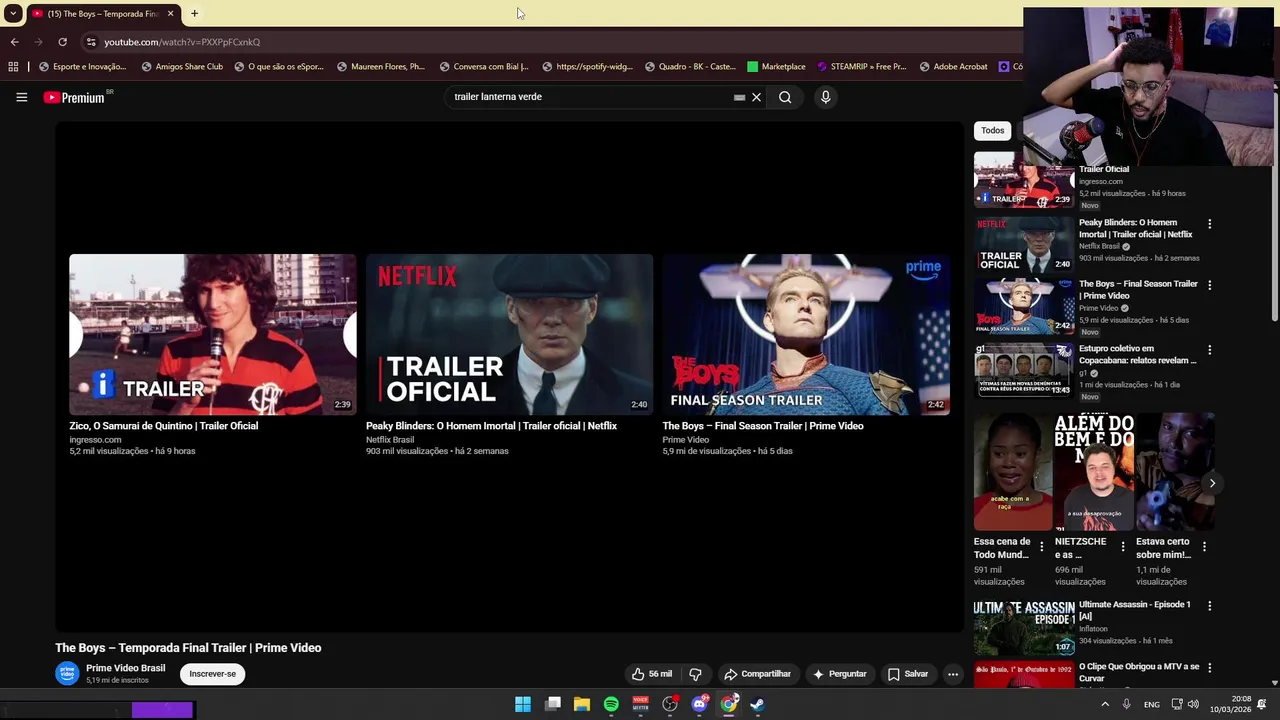
Task: Advance shorts shelf with next arrow
Action: point(1212,483)
